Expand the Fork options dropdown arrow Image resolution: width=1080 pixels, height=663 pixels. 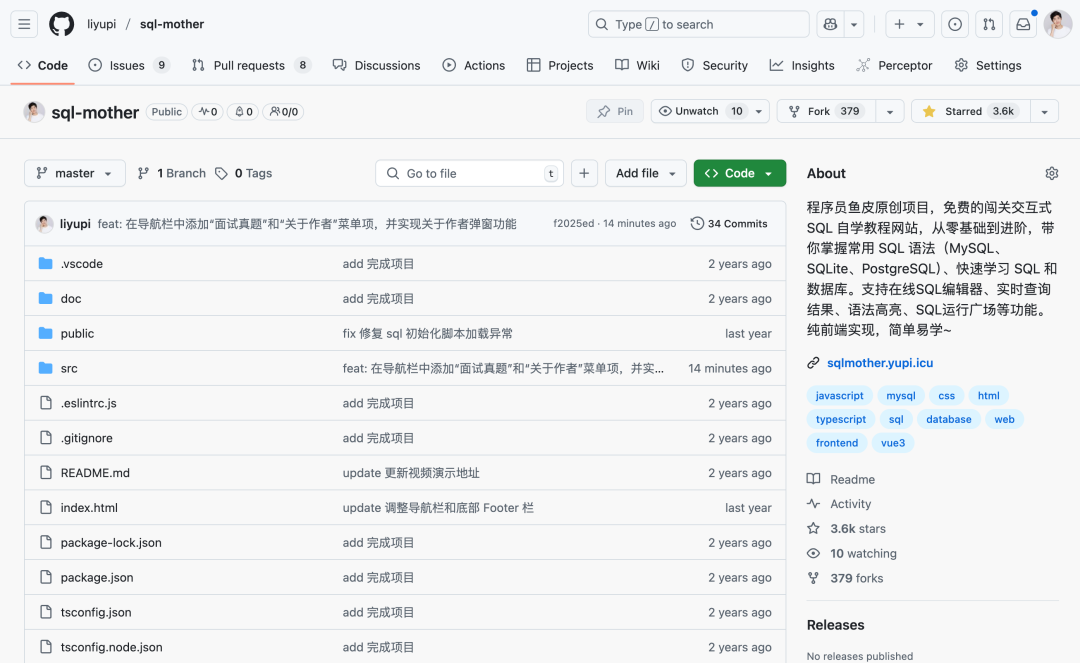(889, 112)
